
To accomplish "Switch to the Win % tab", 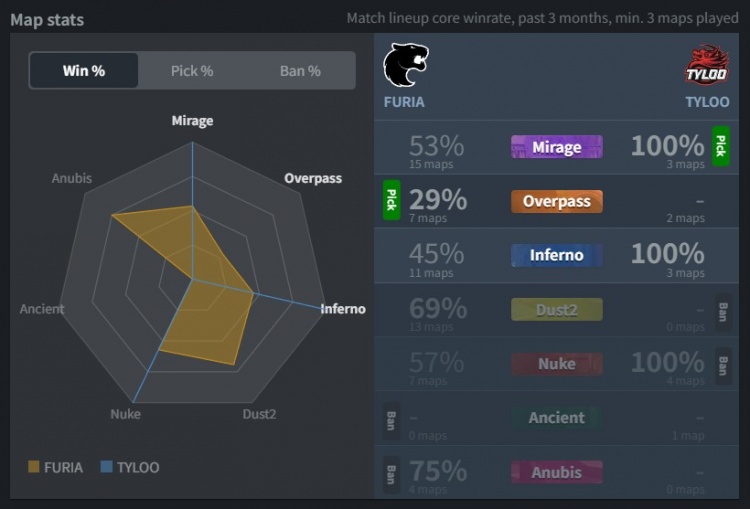I will coord(84,71).
